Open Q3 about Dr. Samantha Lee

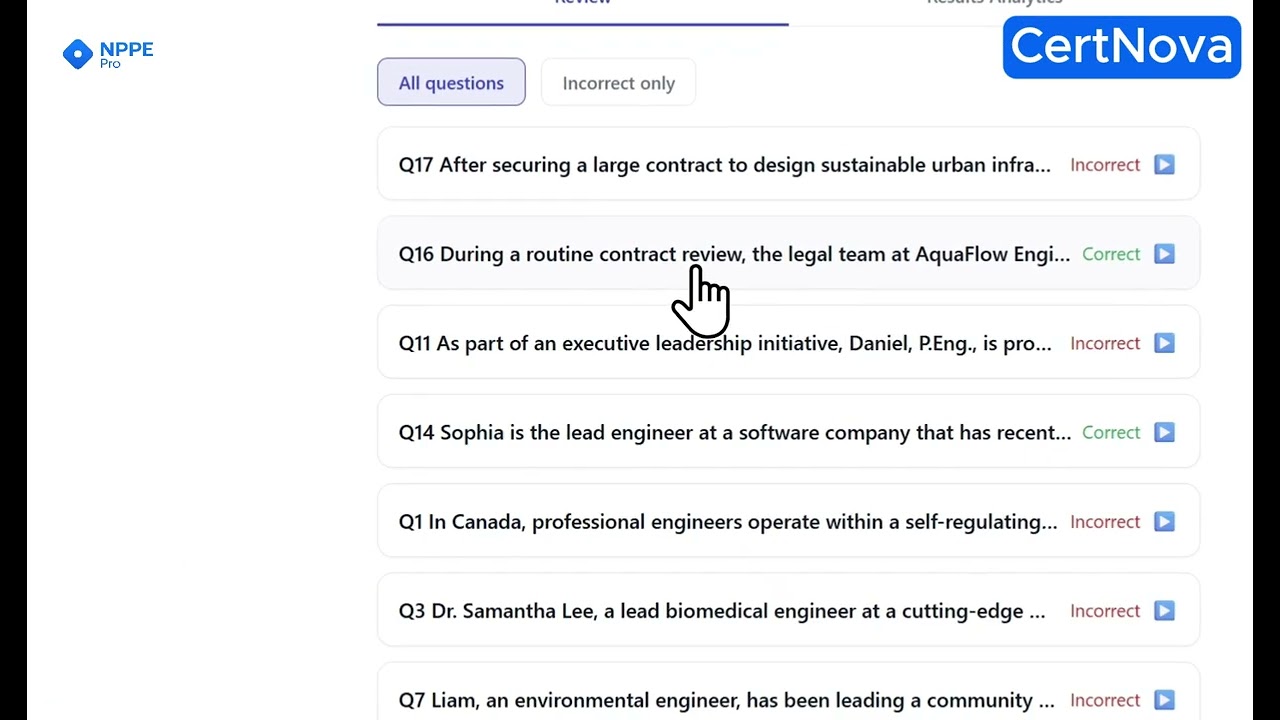pos(788,610)
